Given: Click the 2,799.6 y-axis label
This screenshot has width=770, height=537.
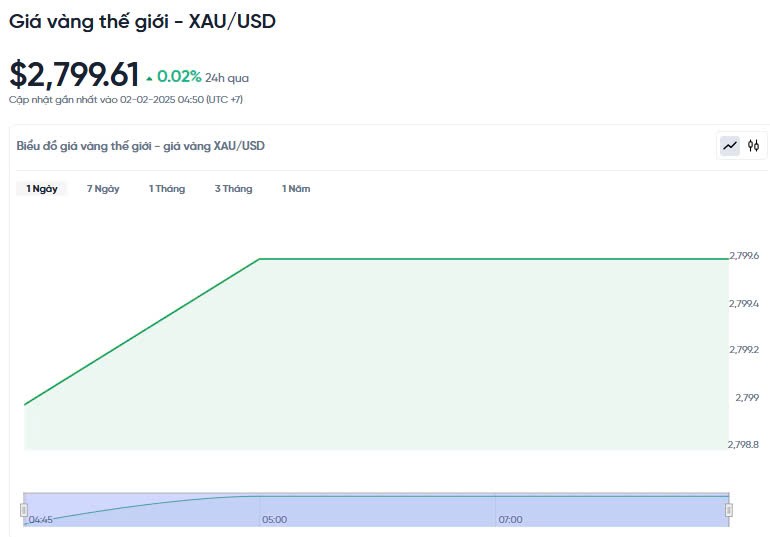Looking at the screenshot, I should (744, 256).
